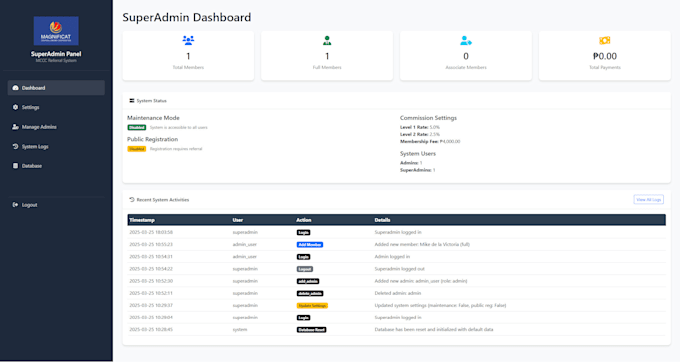This screenshot has width=680, height=362.
Task: Click the Public Registration Disabled badge
Action: [137, 149]
